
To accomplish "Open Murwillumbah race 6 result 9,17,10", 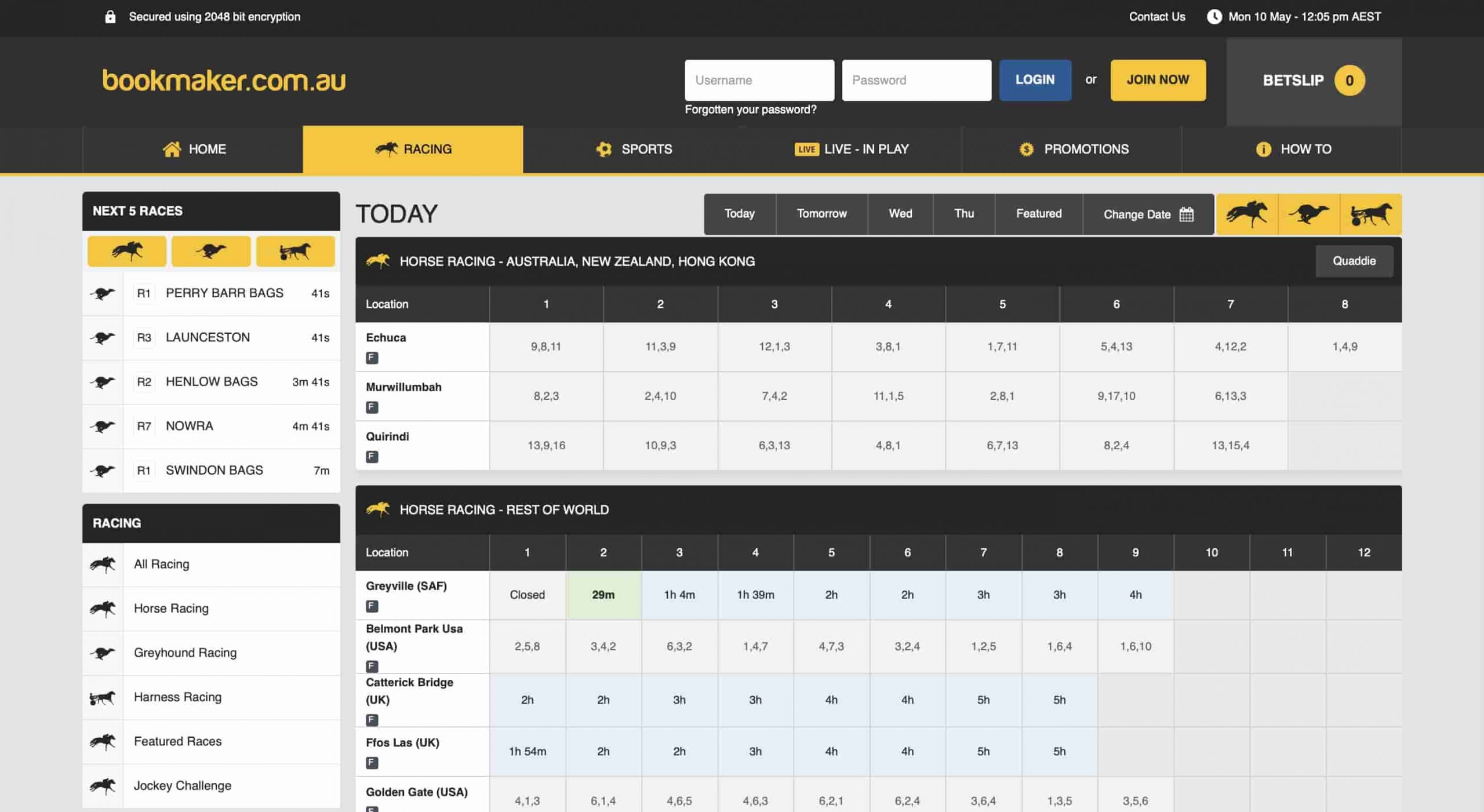I will 1116,396.
